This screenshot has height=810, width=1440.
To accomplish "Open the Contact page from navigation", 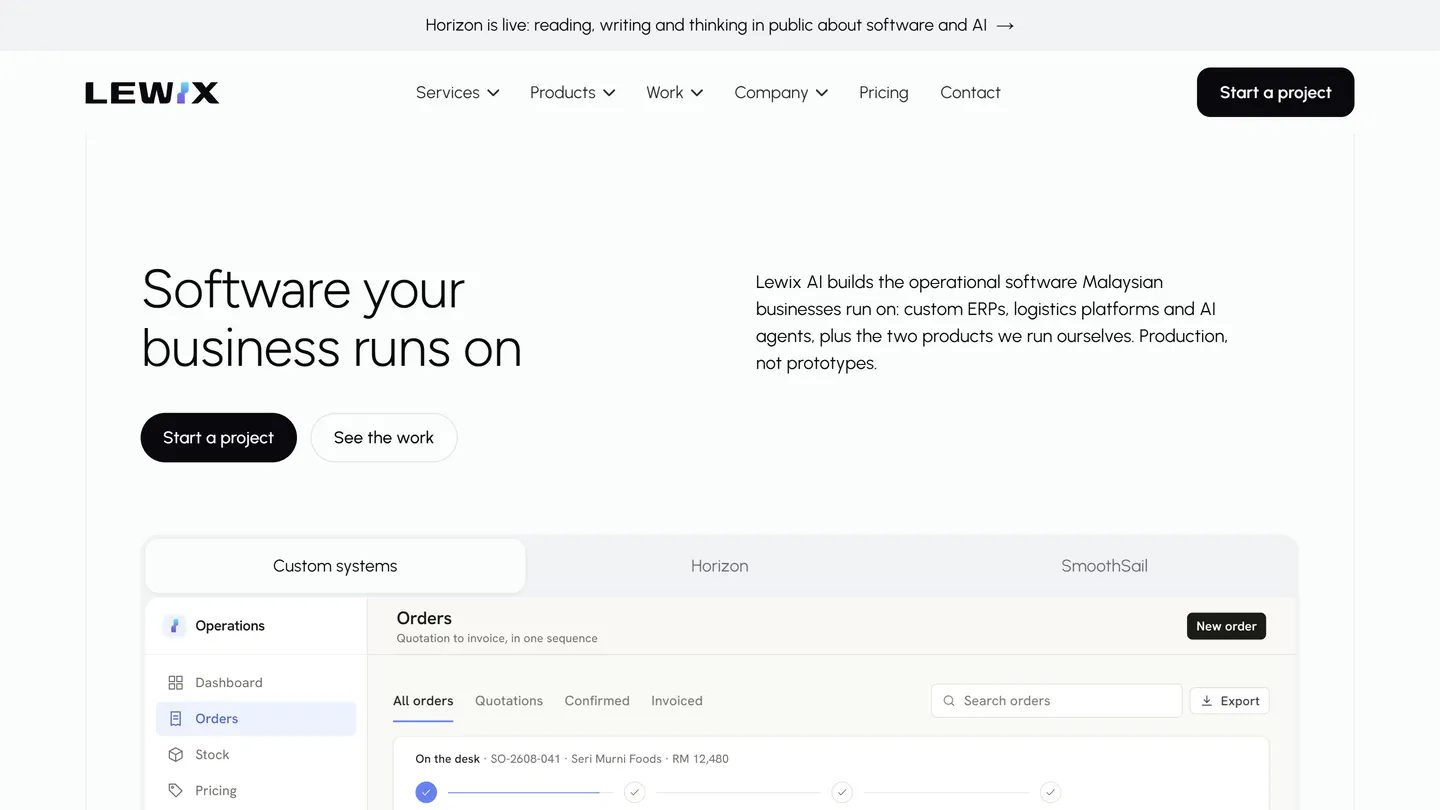I will click(x=970, y=93).
